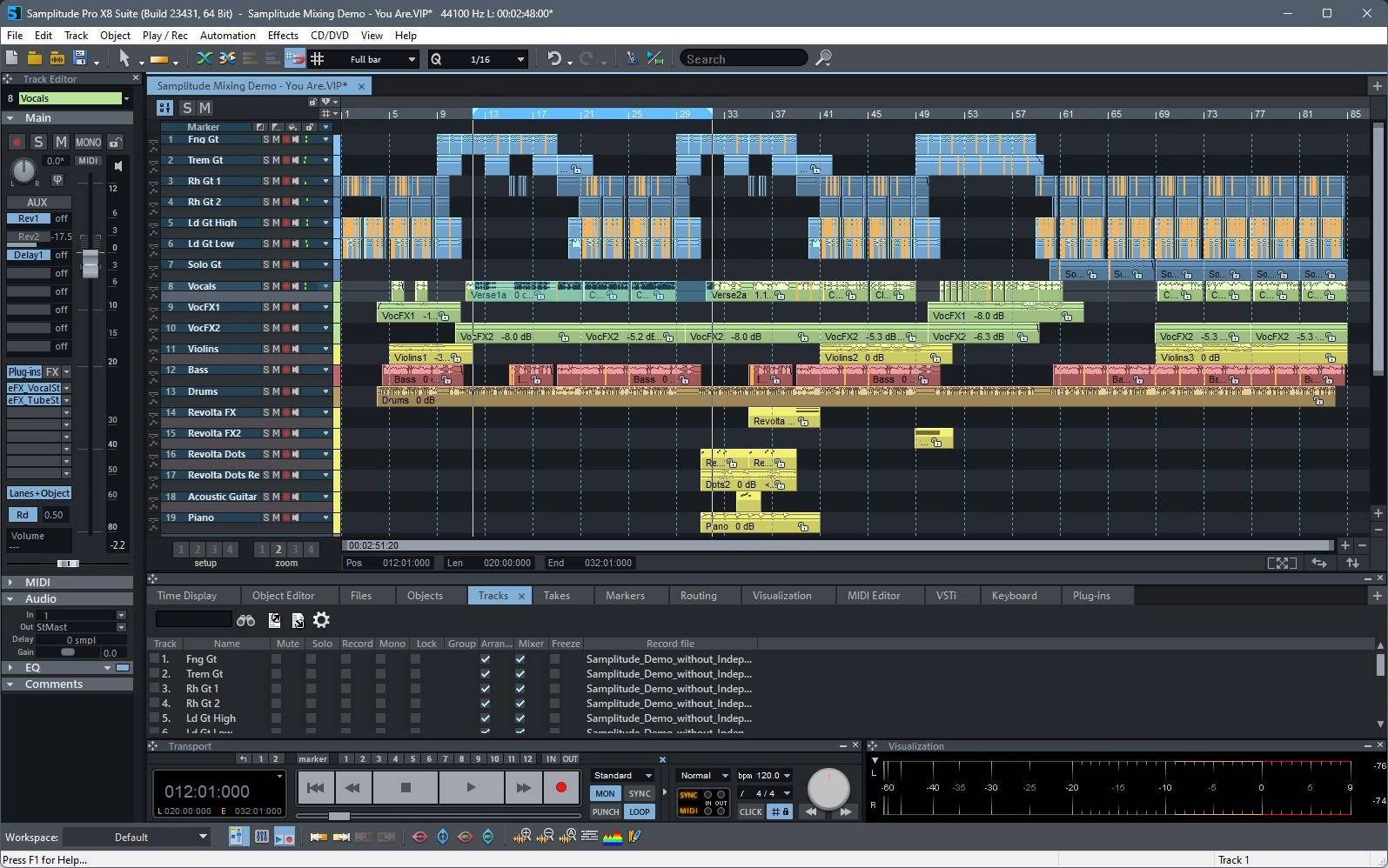This screenshot has height=868, width=1388.
Task: Click the Rev1 aux send button
Action: [29, 218]
